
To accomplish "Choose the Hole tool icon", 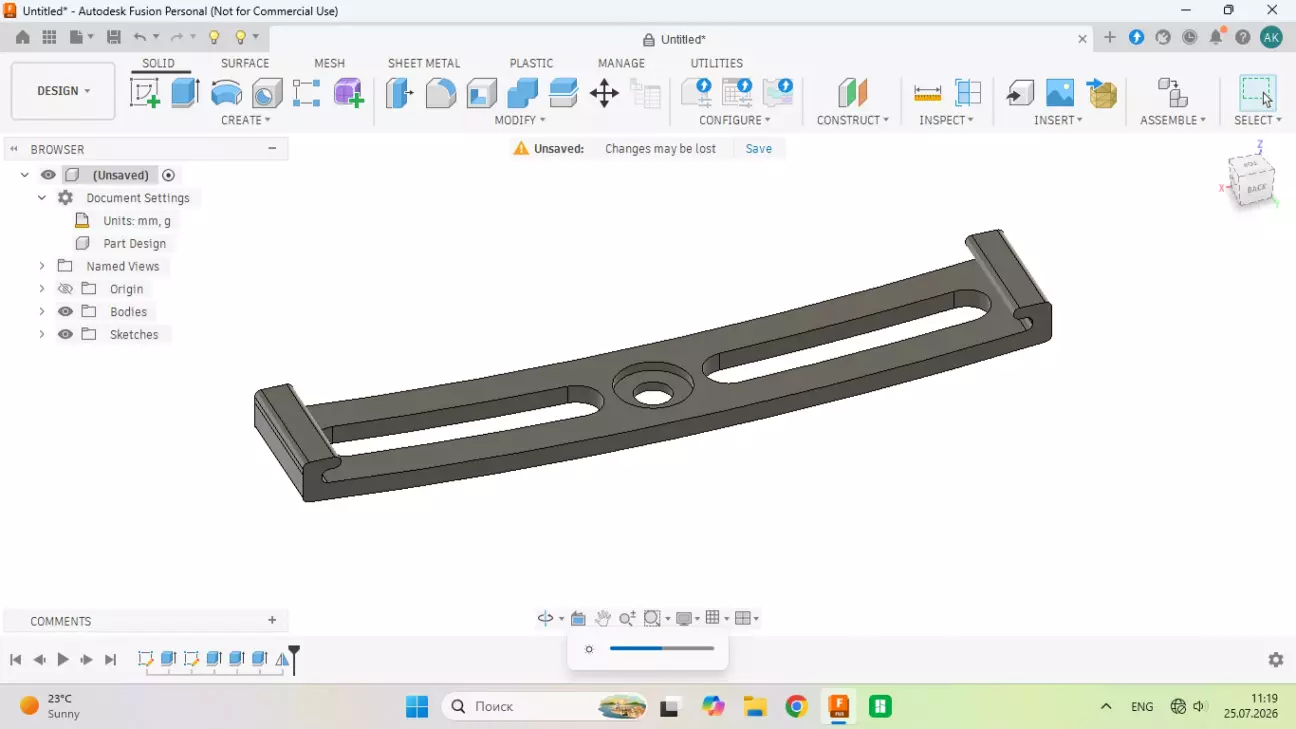I will 267,93.
